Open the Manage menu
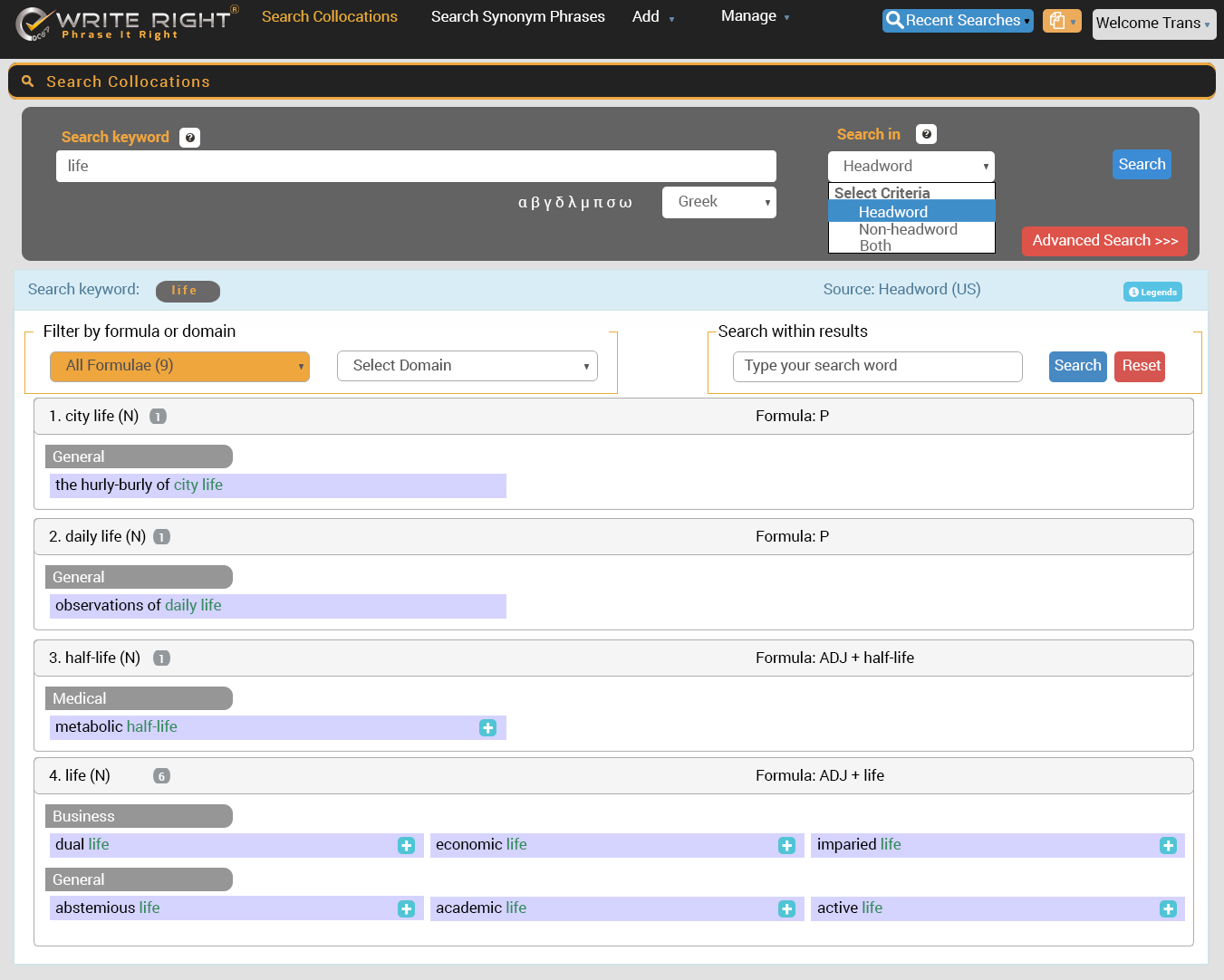 click(754, 16)
